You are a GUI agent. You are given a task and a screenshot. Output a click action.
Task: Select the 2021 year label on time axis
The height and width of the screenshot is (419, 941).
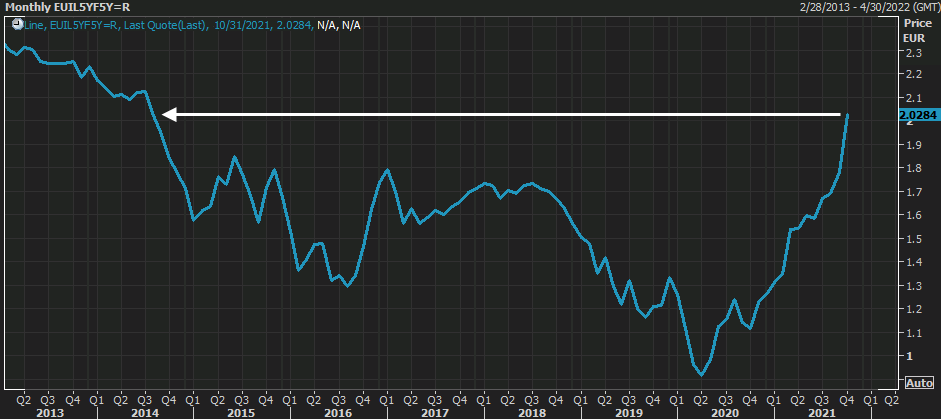[x=822, y=412]
